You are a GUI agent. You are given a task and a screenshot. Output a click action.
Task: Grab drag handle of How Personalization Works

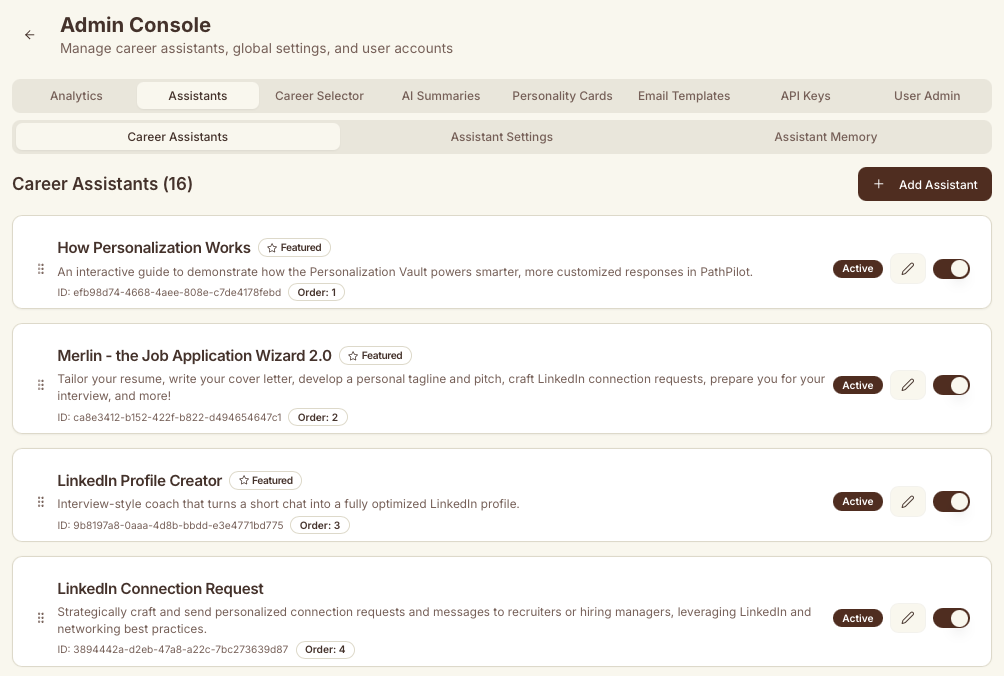pyautogui.click(x=41, y=269)
